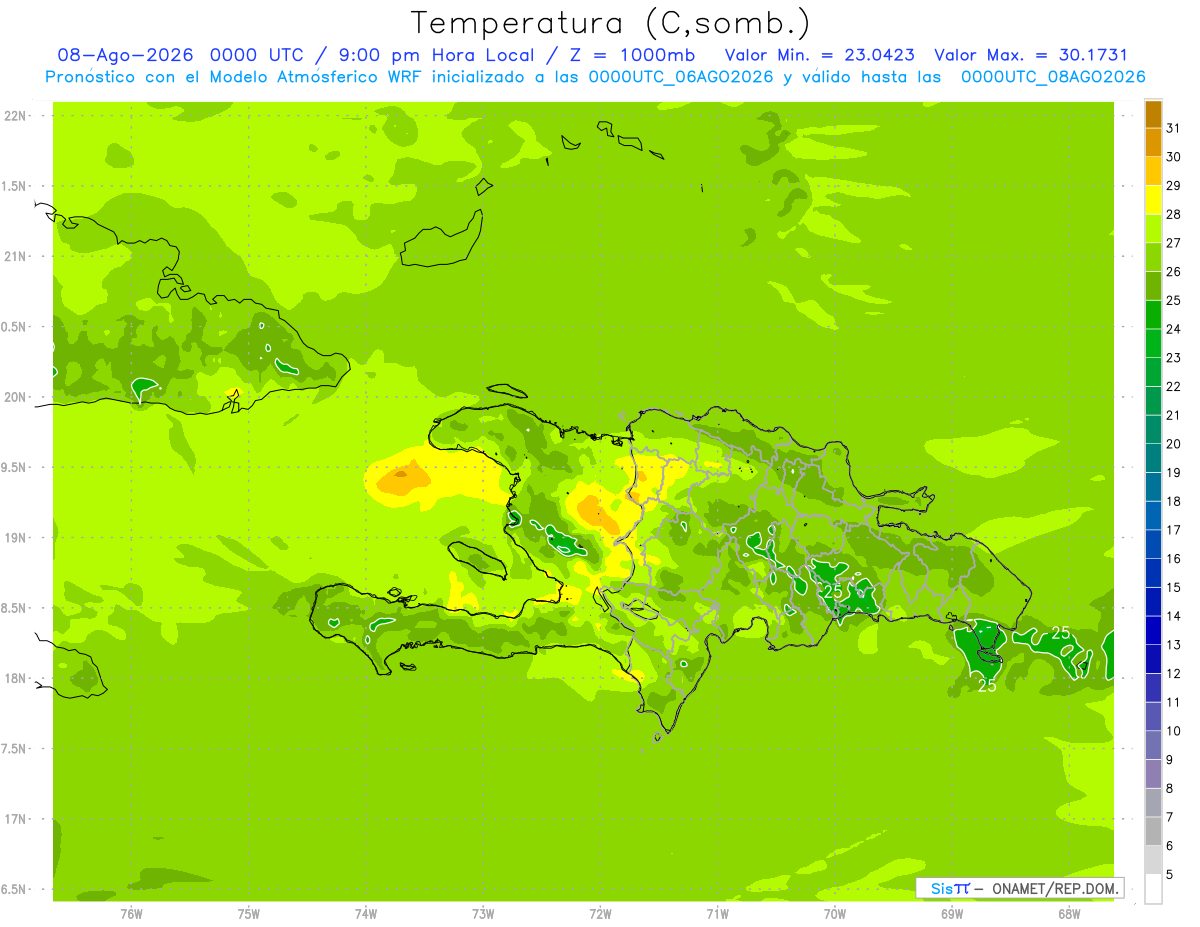1200x927 pixels.
Task: Pick the orange swatch between legend 30 and 31
Action: click(x=1153, y=142)
